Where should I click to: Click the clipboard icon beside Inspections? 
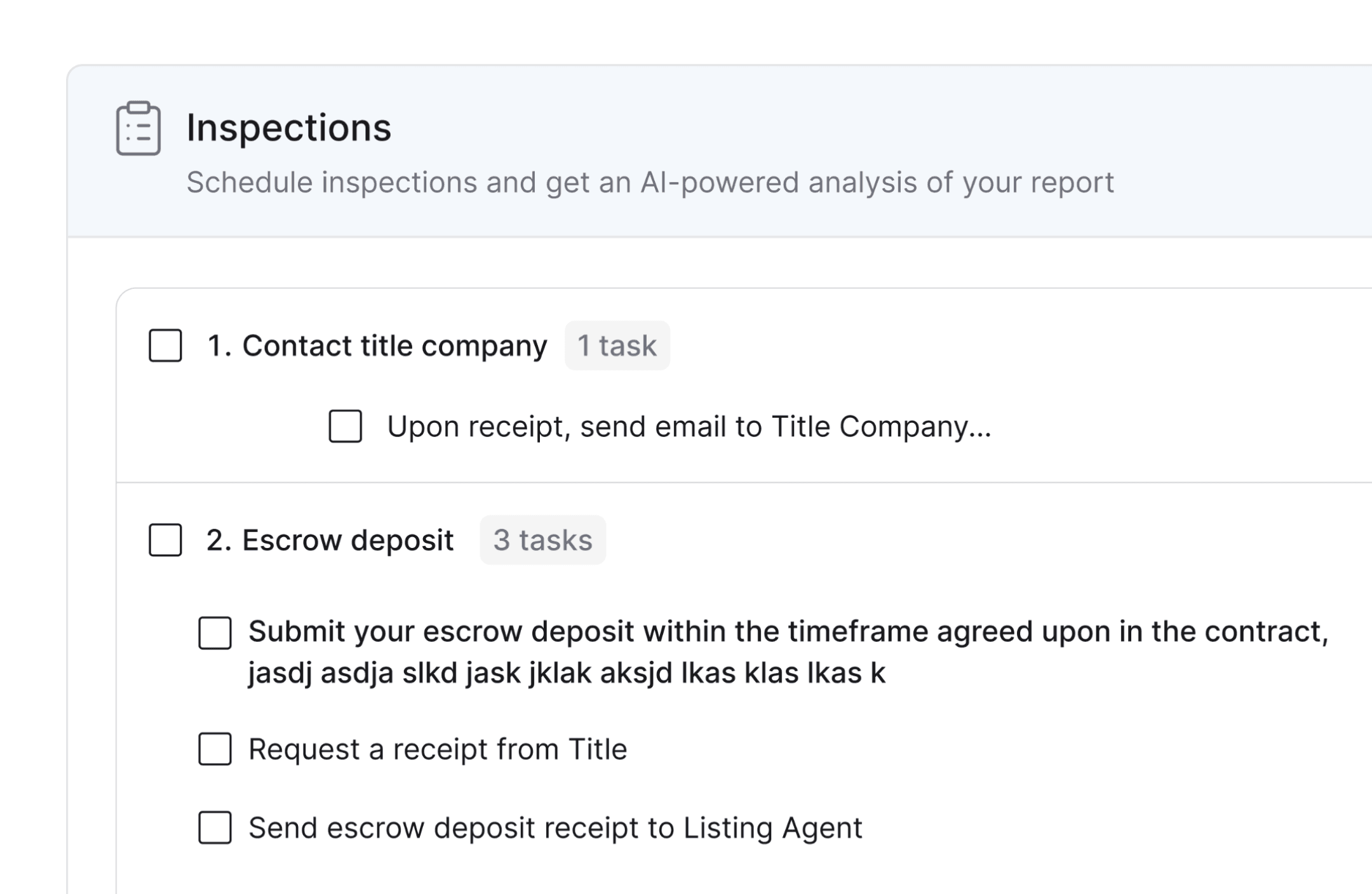click(138, 128)
